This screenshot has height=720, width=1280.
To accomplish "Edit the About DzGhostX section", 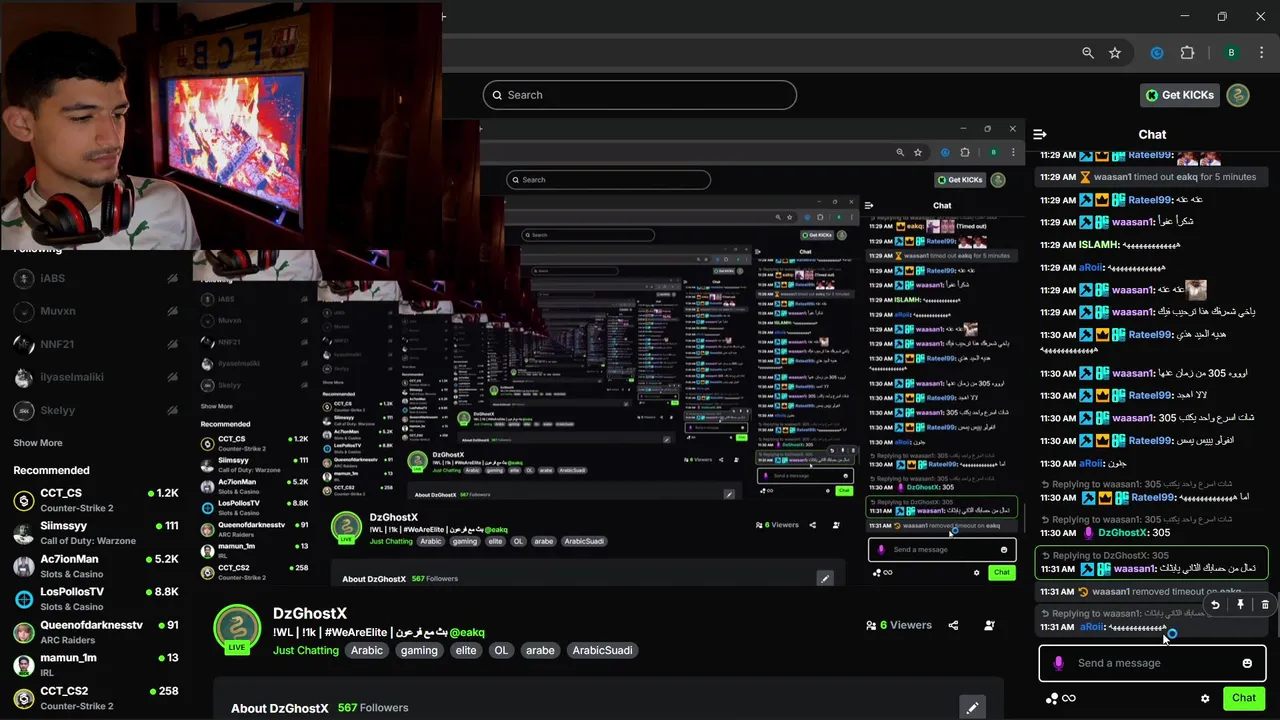I will [x=972, y=708].
